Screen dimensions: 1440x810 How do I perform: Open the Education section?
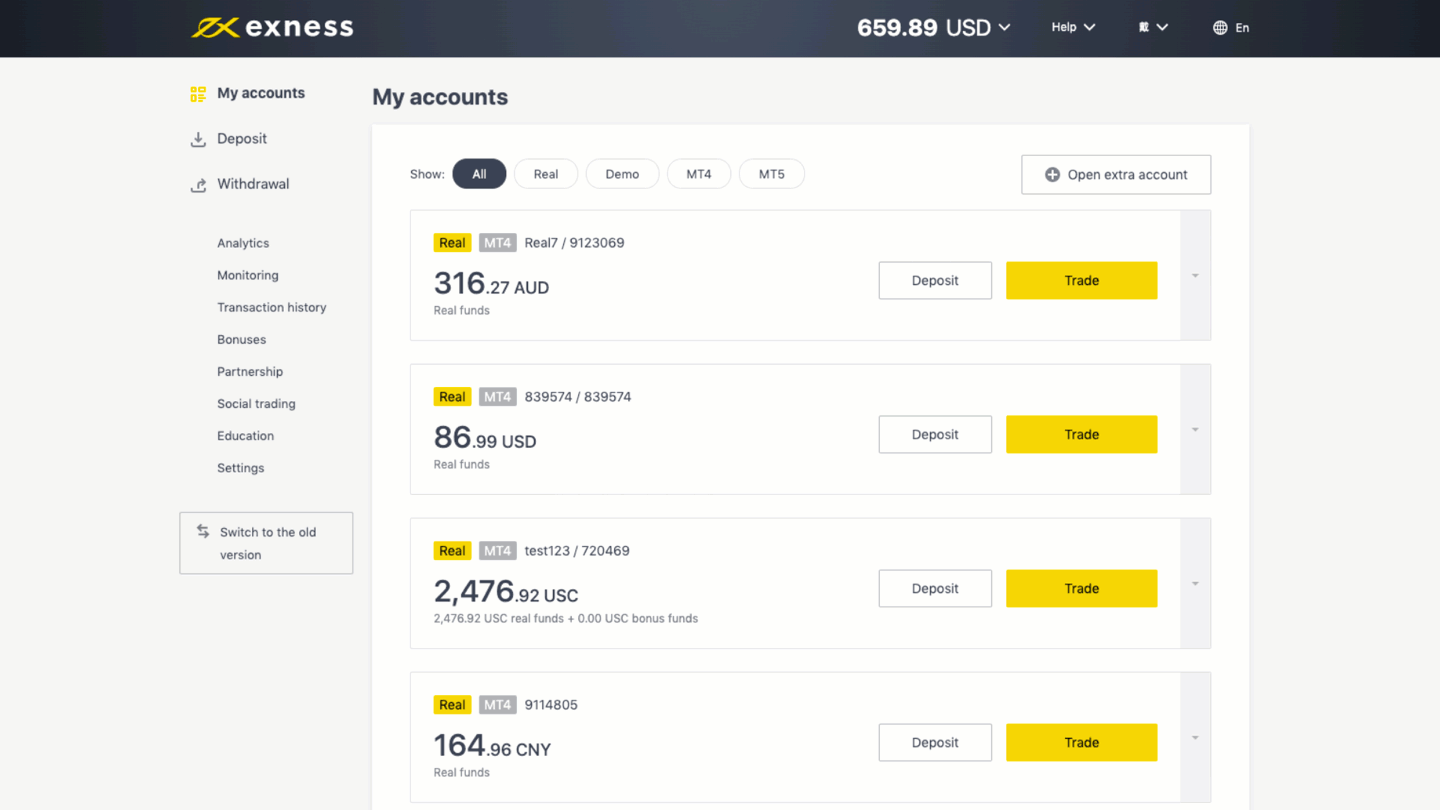point(245,435)
